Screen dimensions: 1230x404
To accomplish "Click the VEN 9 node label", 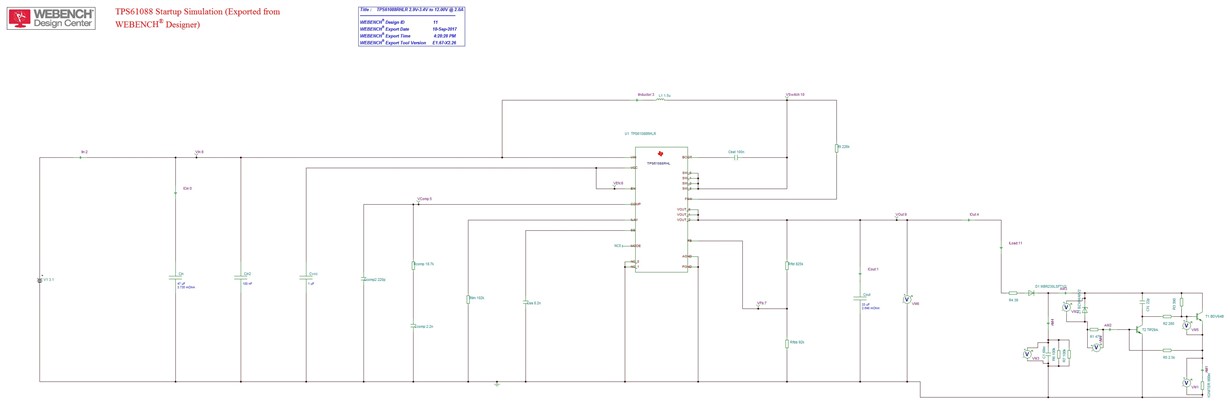I will point(618,183).
